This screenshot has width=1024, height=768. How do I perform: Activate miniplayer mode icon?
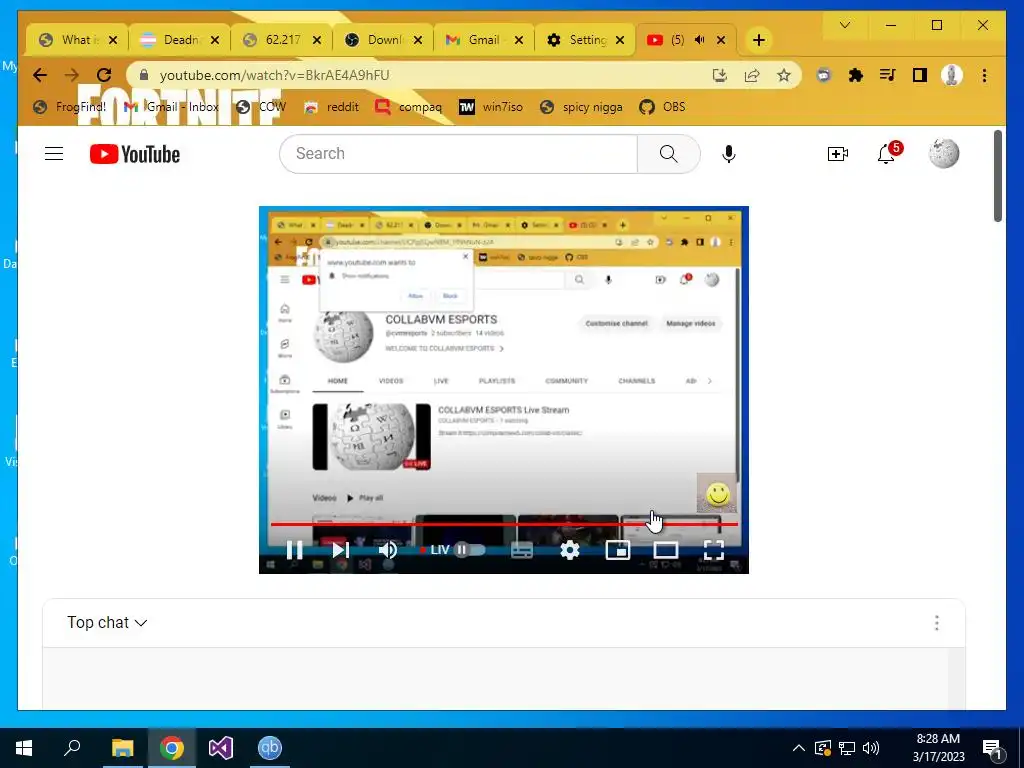(618, 550)
